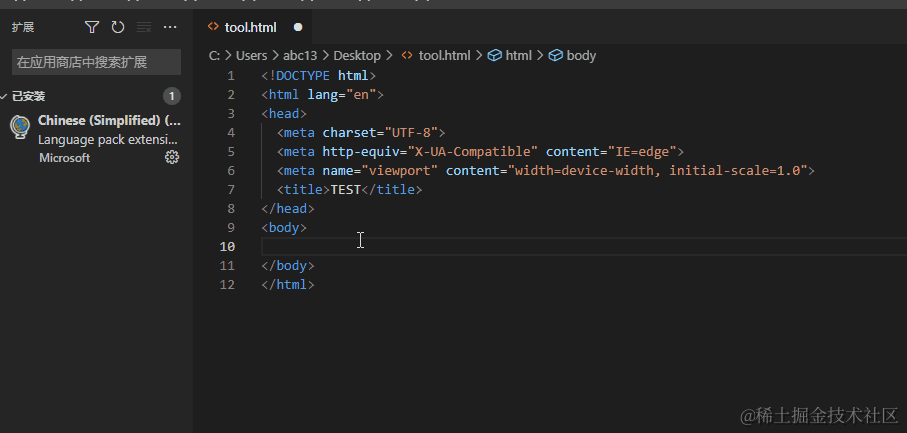Select the tool.html editor tab
Image resolution: width=907 pixels, height=433 pixels.
click(x=255, y=27)
